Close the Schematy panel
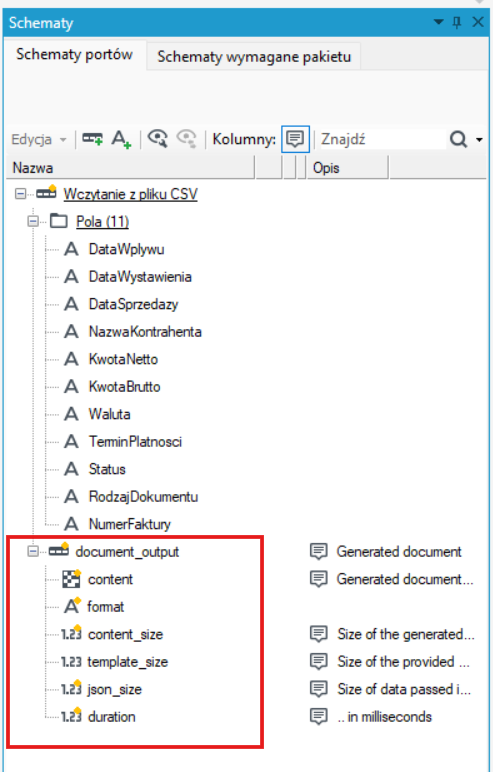493x772 pixels. (478, 22)
